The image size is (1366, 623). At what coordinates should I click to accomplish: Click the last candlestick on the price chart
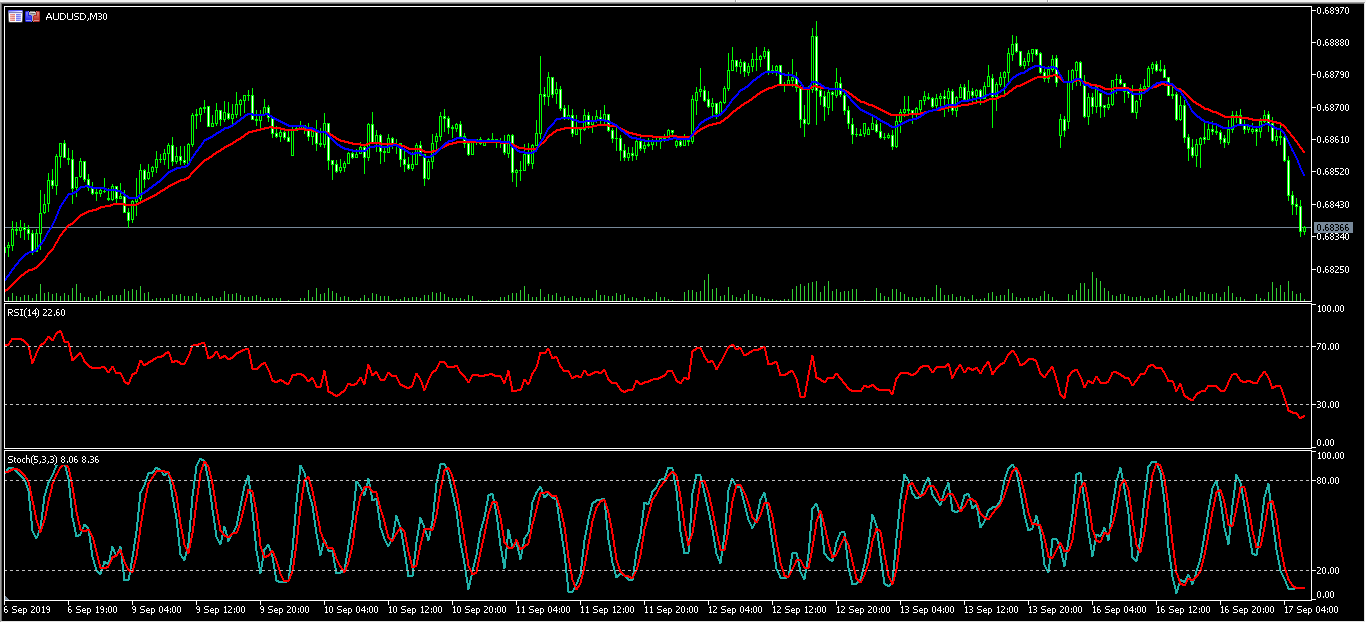click(x=1303, y=229)
